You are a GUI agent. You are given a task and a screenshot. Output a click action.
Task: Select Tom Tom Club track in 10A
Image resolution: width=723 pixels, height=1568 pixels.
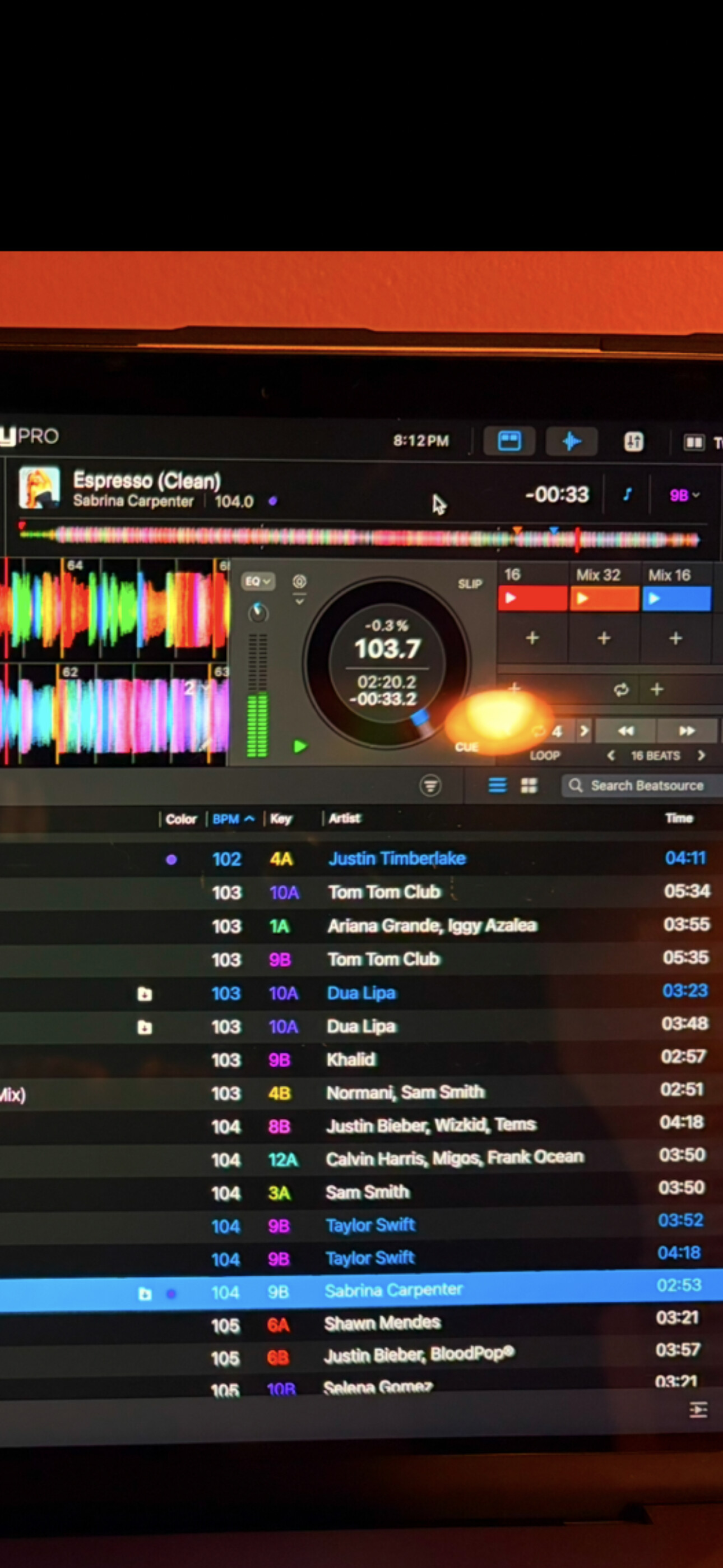[x=361, y=892]
